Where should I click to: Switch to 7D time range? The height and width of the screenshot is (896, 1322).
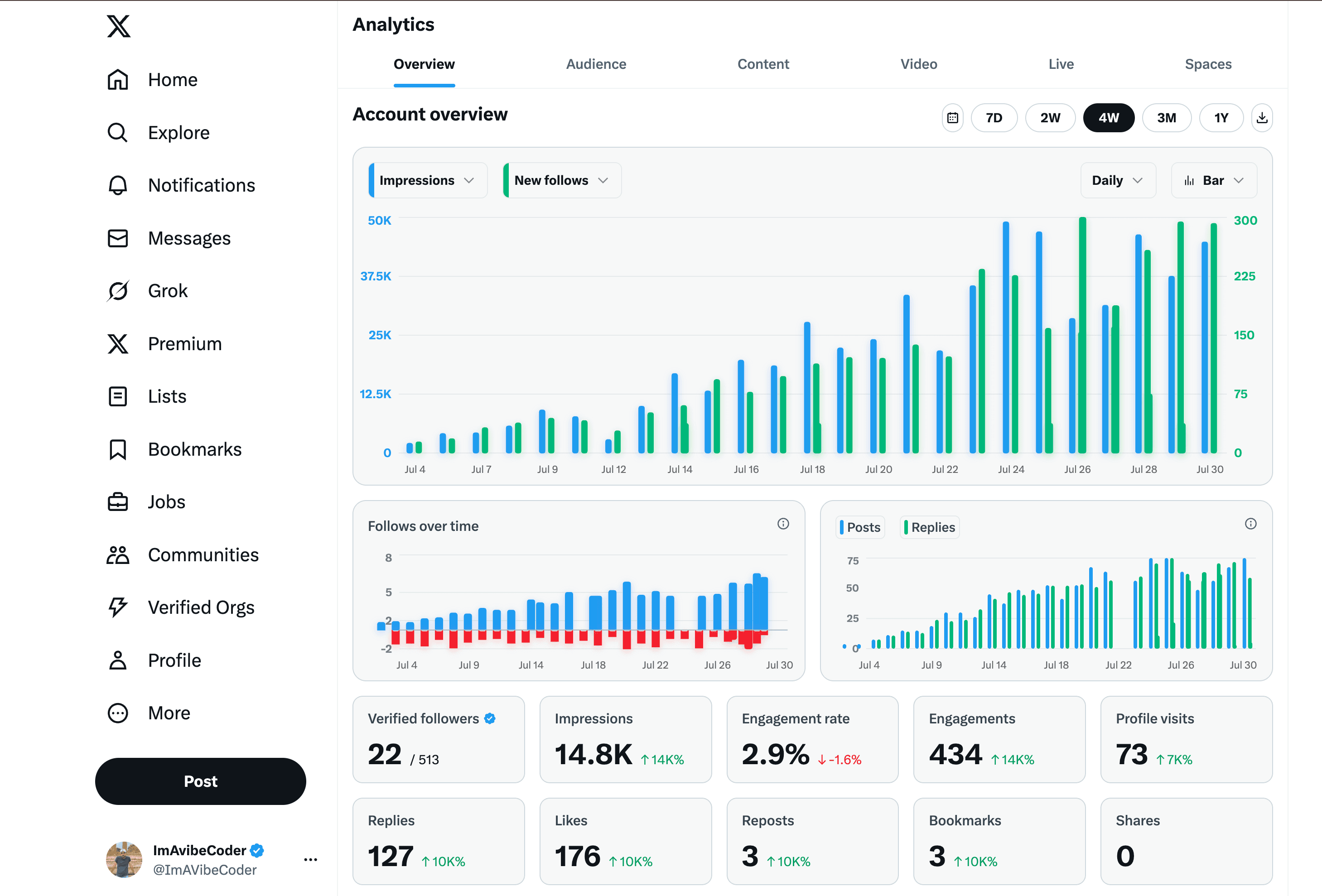pos(994,118)
